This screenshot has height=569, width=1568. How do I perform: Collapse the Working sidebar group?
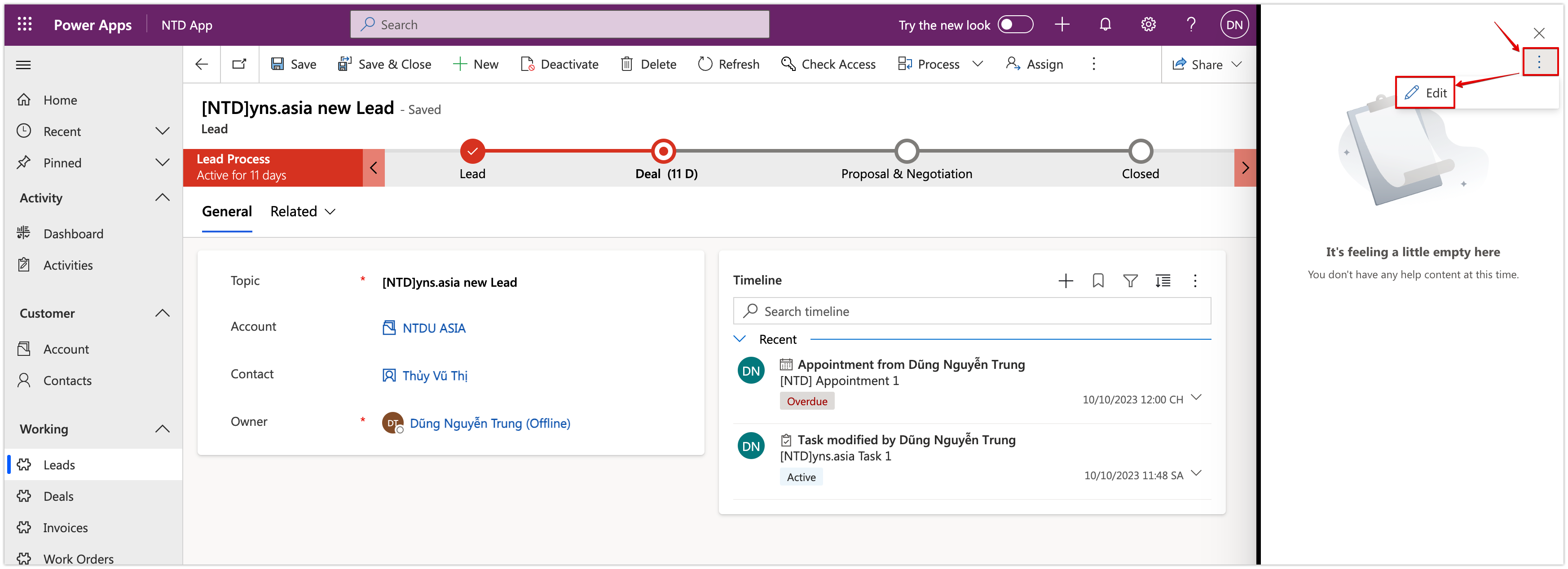[162, 429]
